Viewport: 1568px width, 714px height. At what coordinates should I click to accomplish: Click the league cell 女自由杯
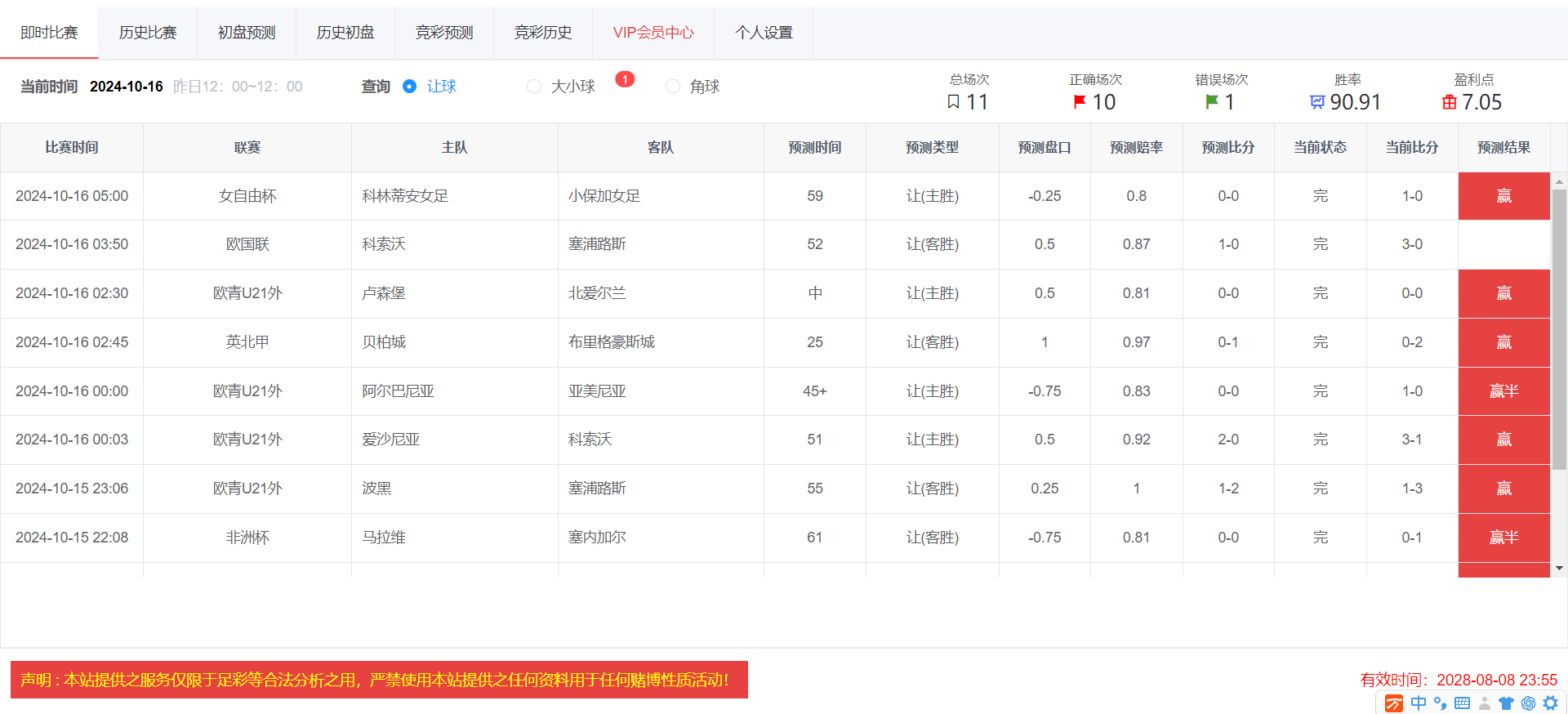247,196
